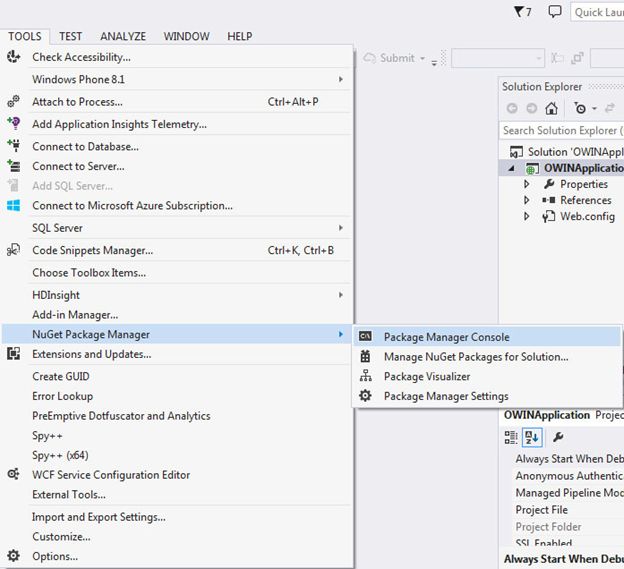Collapse the OWINApplication project node
Screen dimensions: 624x569
[509, 168]
